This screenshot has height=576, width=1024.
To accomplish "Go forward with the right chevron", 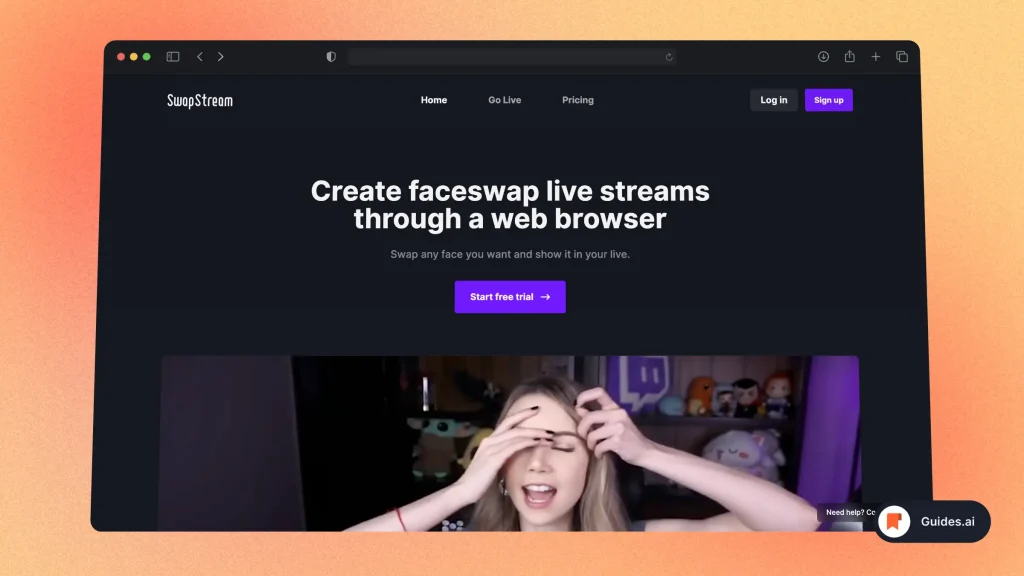I will pos(221,57).
